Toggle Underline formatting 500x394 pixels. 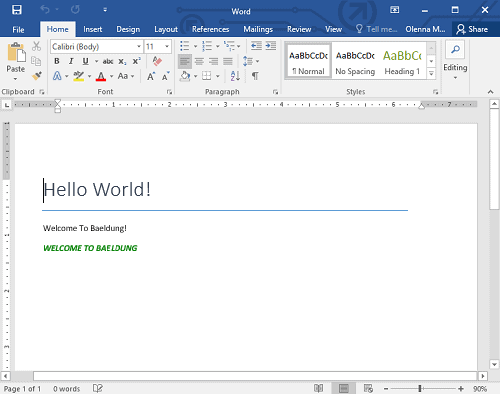click(85, 61)
